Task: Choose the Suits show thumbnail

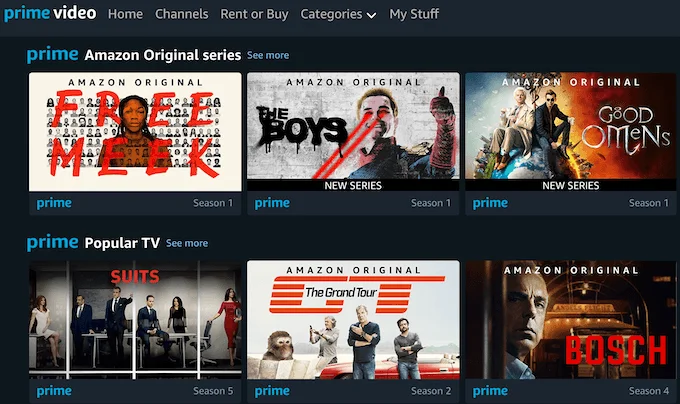Action: (135, 320)
